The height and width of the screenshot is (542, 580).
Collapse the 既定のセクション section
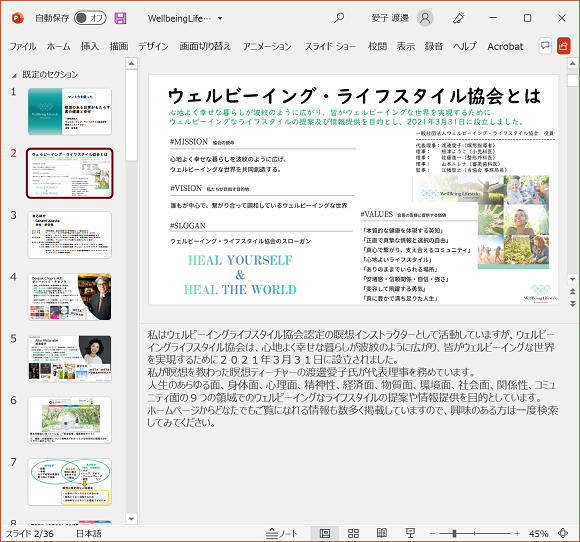tap(14, 75)
